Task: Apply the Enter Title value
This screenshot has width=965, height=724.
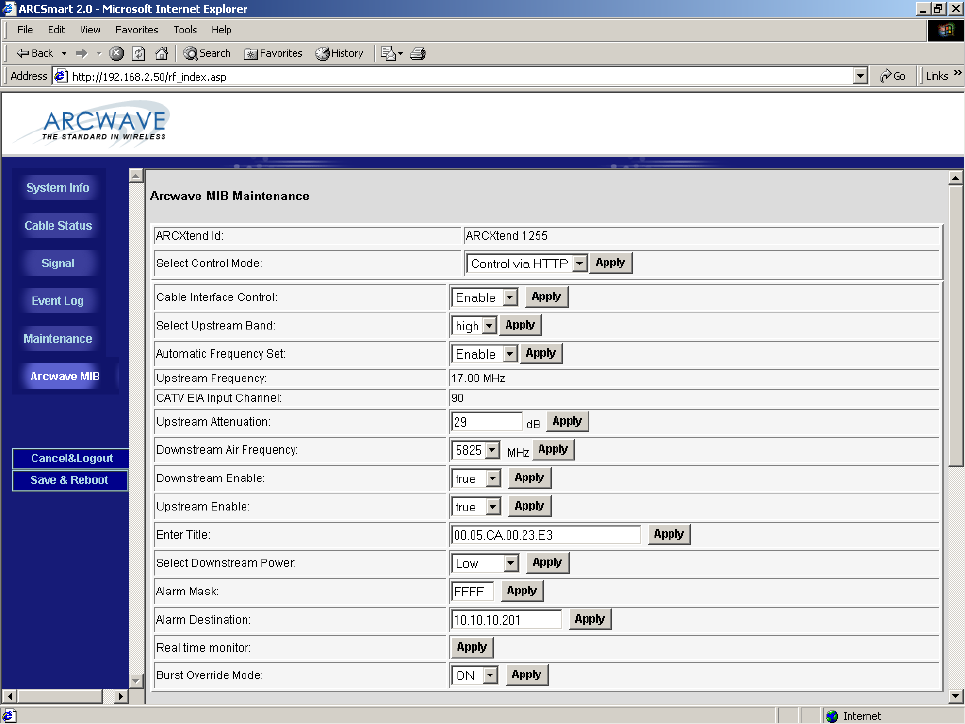Action: point(669,534)
